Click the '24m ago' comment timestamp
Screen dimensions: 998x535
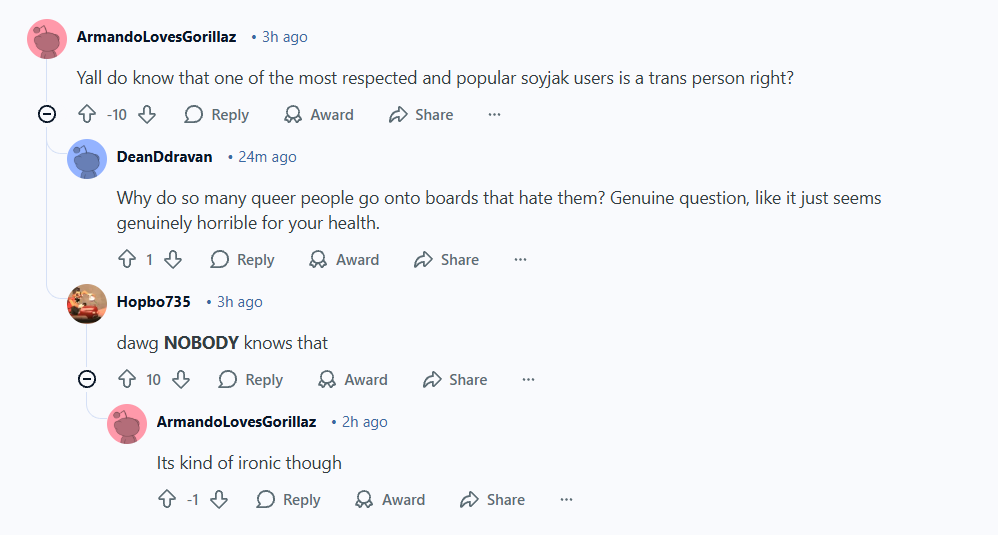tap(267, 157)
